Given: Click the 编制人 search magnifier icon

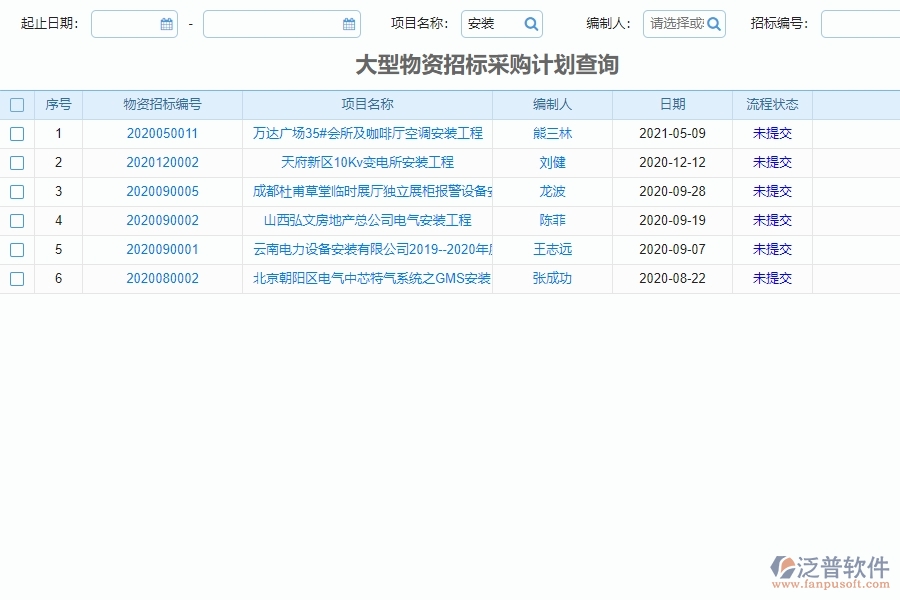Looking at the screenshot, I should point(712,23).
